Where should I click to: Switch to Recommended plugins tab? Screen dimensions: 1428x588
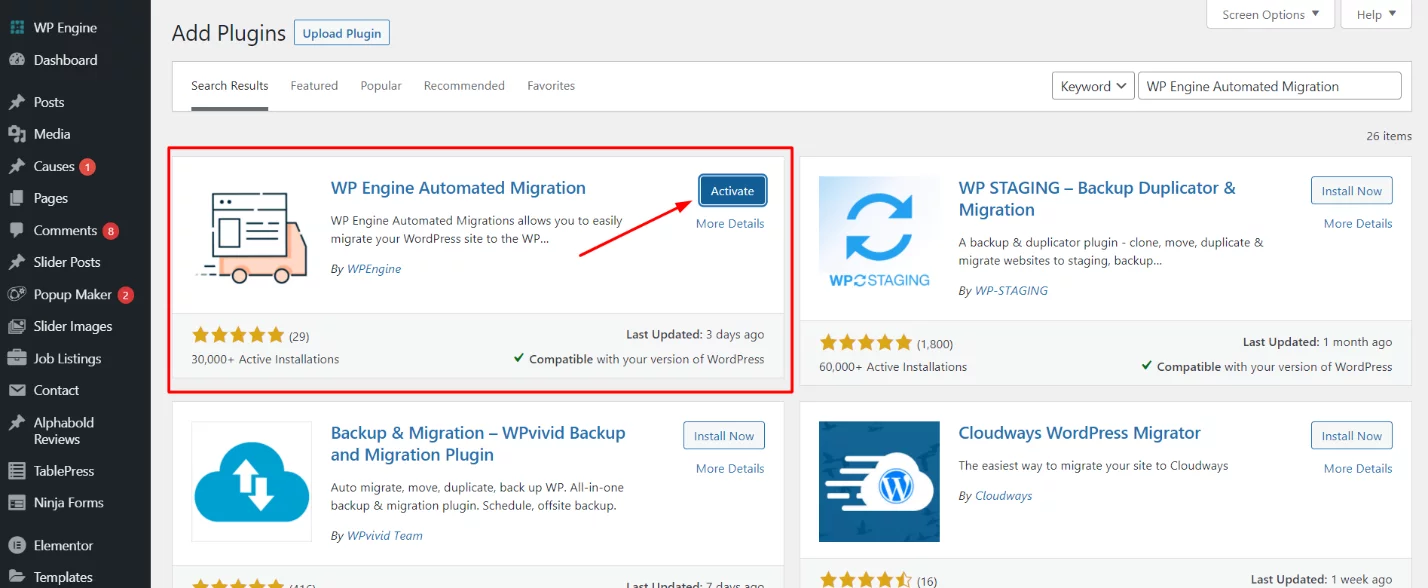[x=464, y=86]
